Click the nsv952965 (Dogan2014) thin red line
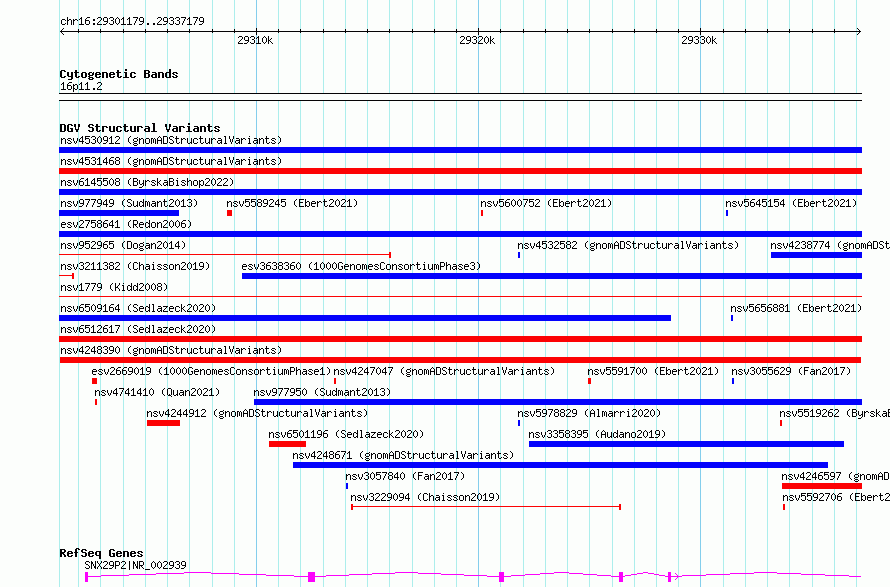The width and height of the screenshot is (890, 587). (x=225, y=255)
